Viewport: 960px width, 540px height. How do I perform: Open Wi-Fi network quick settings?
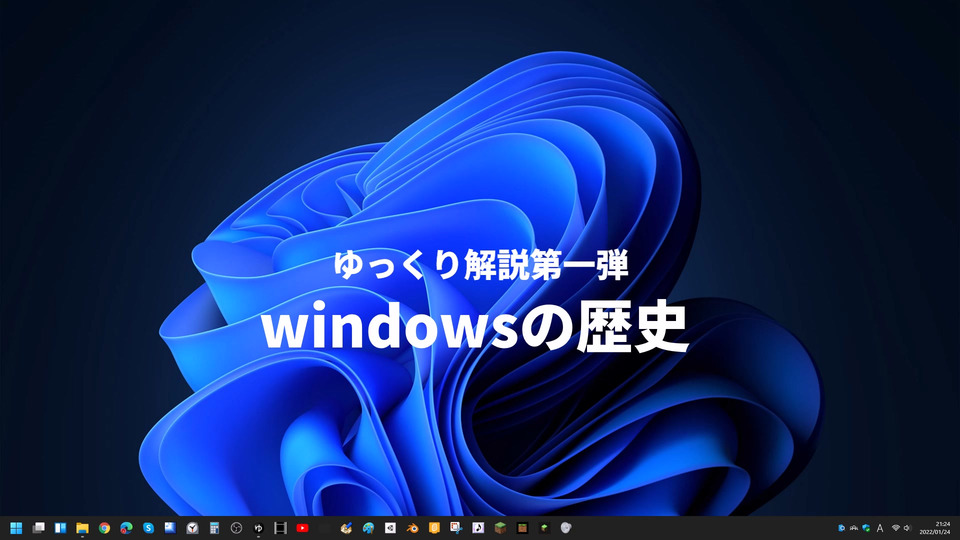[x=896, y=528]
